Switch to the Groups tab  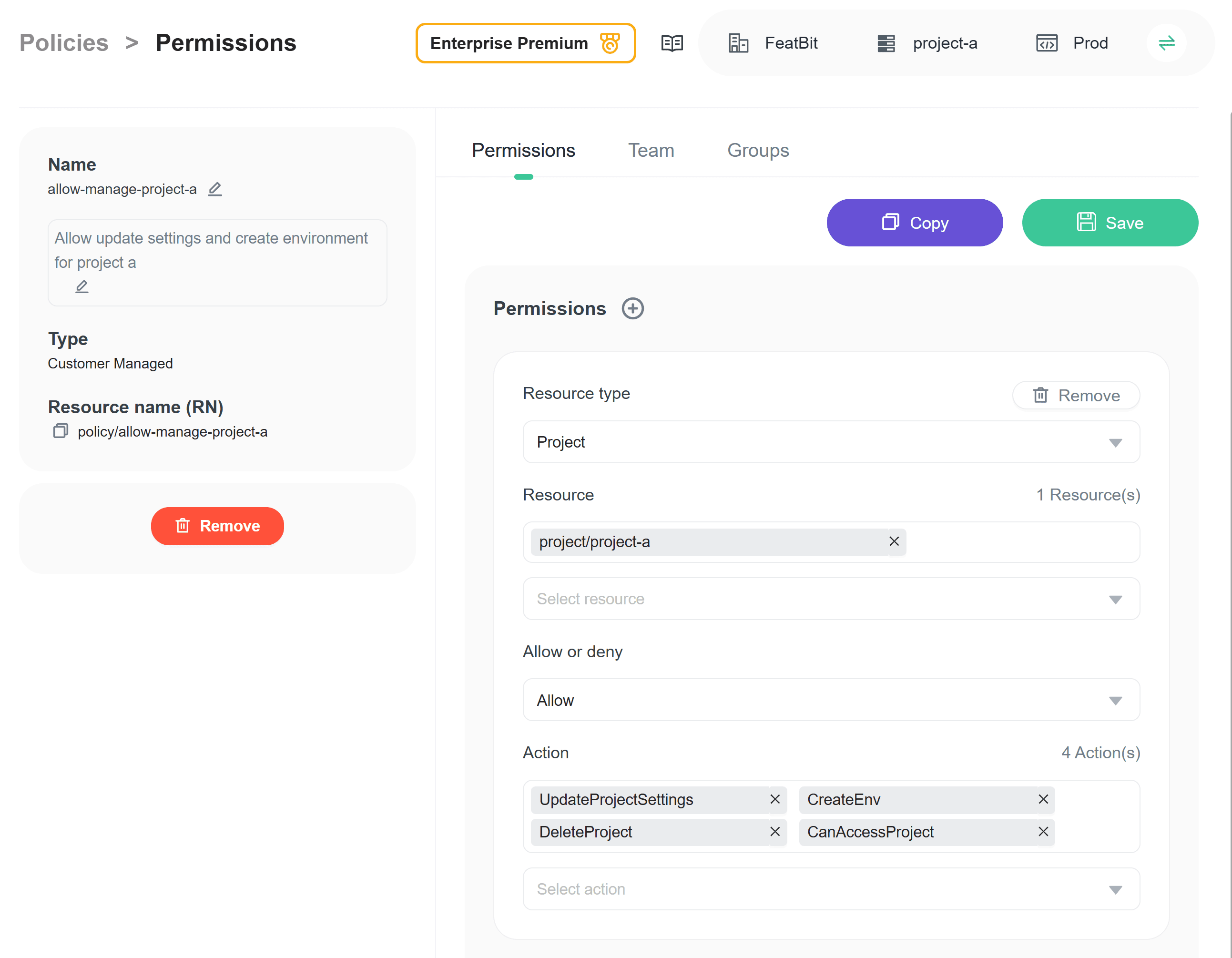(x=758, y=151)
